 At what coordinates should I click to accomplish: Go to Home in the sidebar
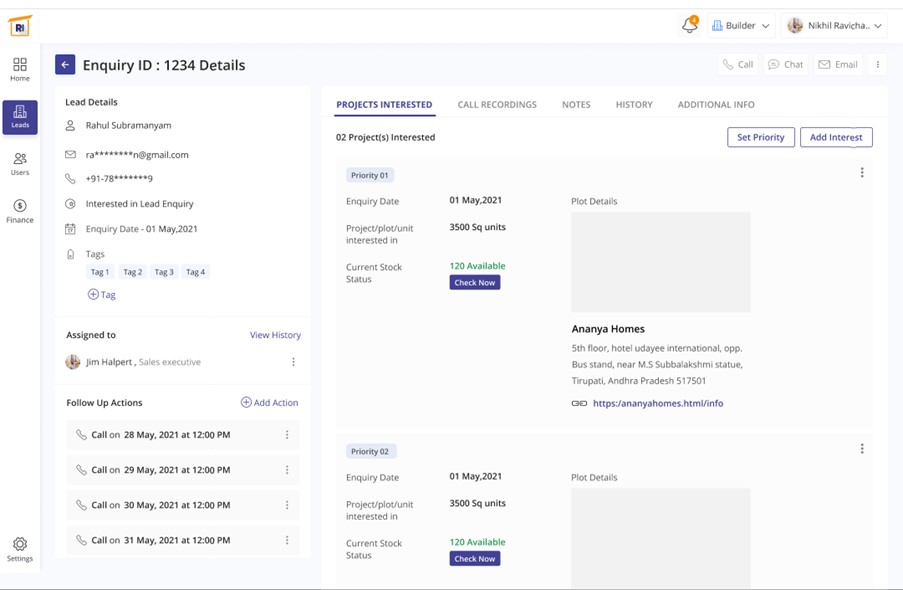(x=20, y=69)
